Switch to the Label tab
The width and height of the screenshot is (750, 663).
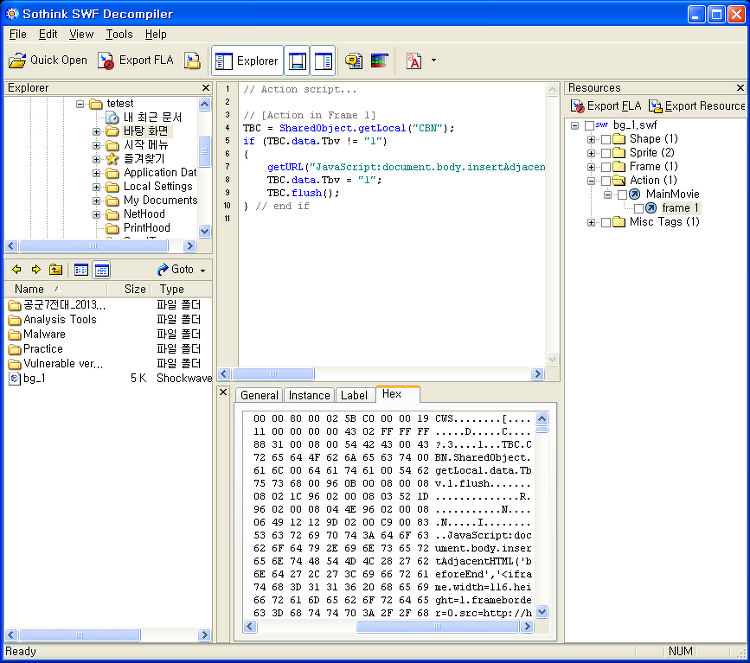tap(354, 396)
